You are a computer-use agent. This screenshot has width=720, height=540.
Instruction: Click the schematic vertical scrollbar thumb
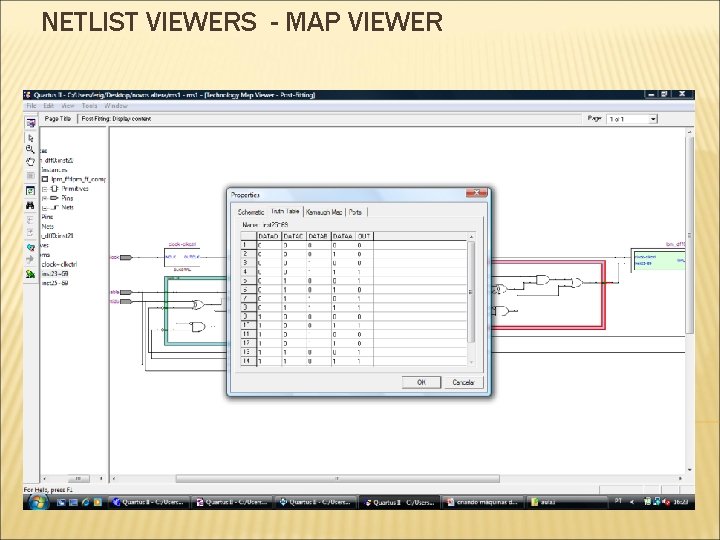689,235
